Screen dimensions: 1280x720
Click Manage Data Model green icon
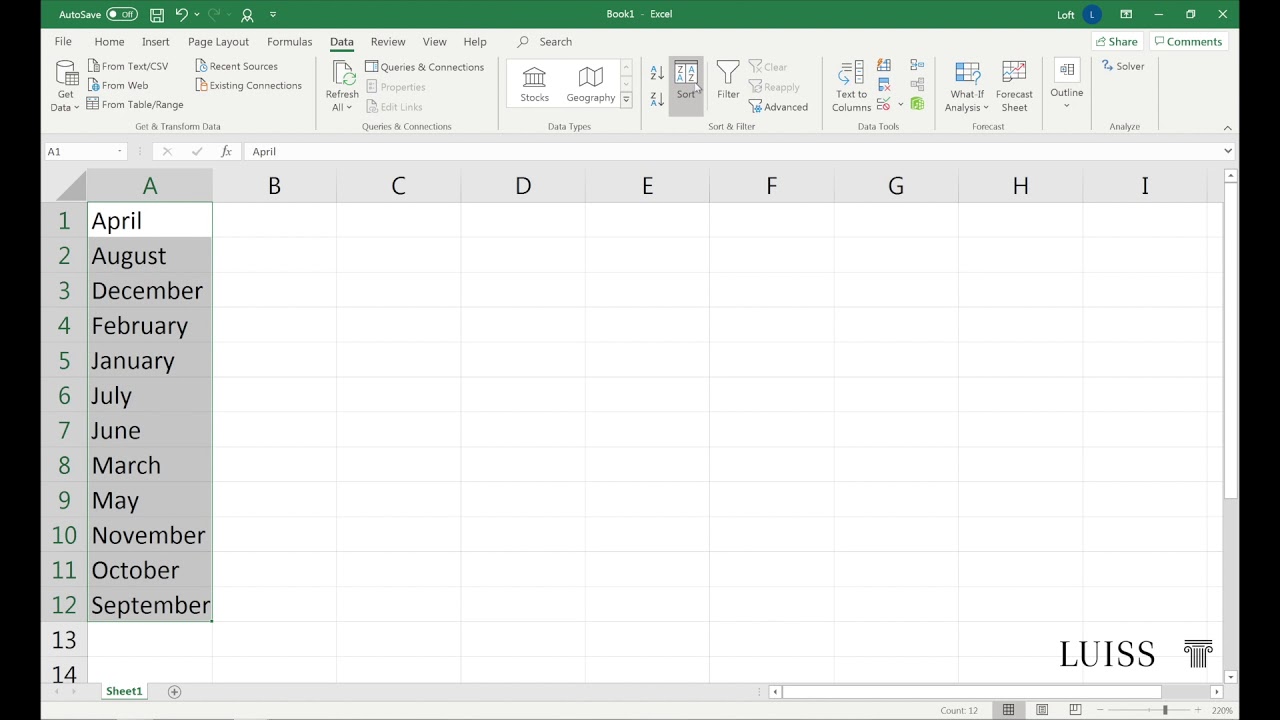[x=917, y=104]
